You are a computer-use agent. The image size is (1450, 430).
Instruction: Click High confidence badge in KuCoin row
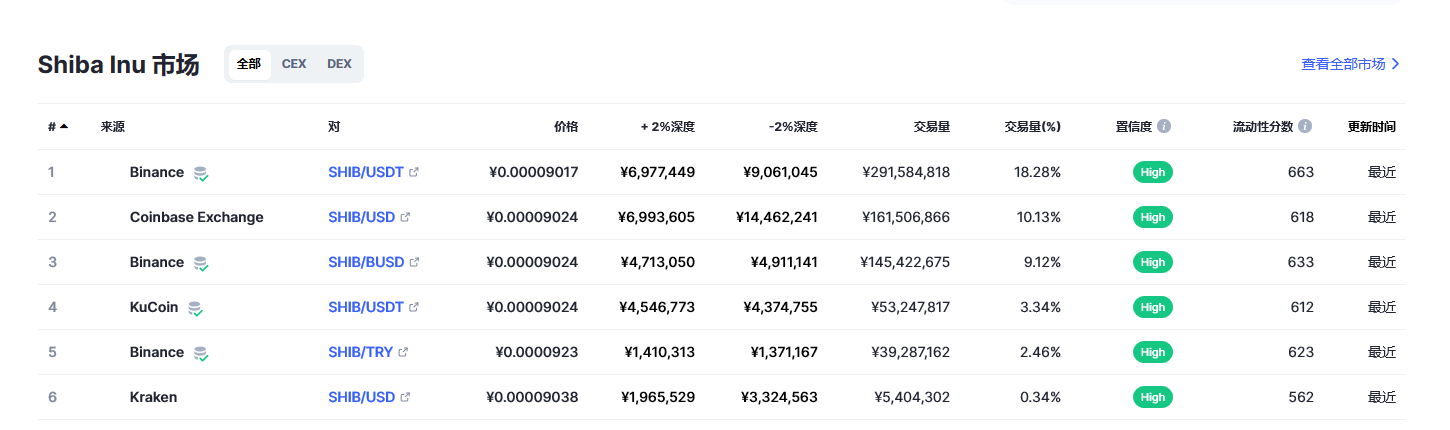[x=1153, y=307]
